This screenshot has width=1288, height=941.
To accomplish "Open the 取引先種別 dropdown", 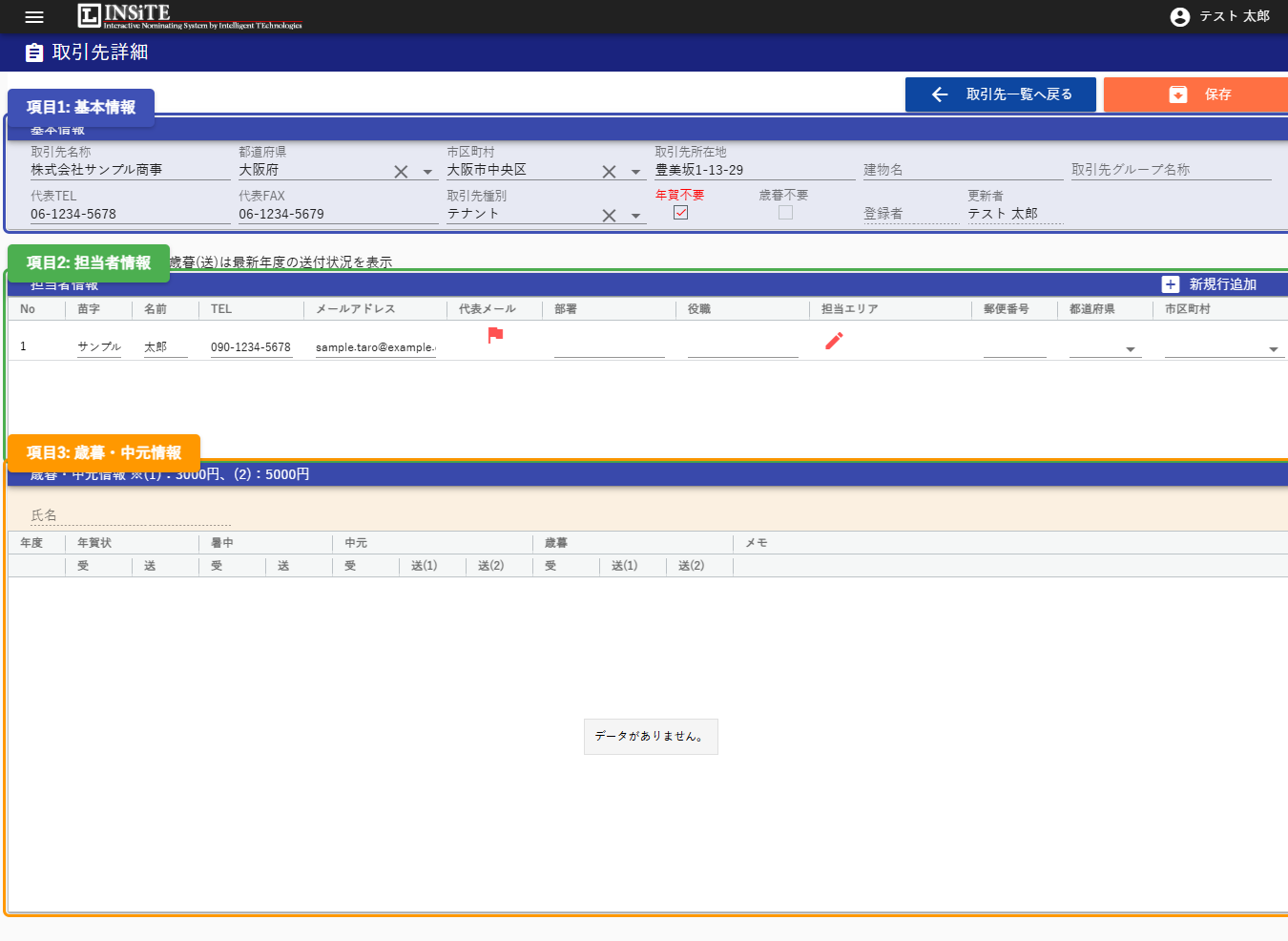I will [x=635, y=217].
